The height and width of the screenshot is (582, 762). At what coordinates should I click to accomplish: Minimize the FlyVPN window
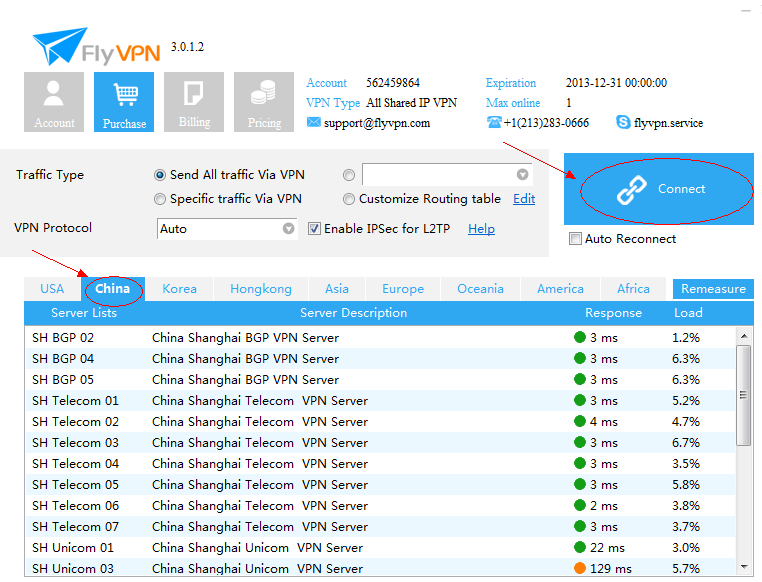point(746,11)
